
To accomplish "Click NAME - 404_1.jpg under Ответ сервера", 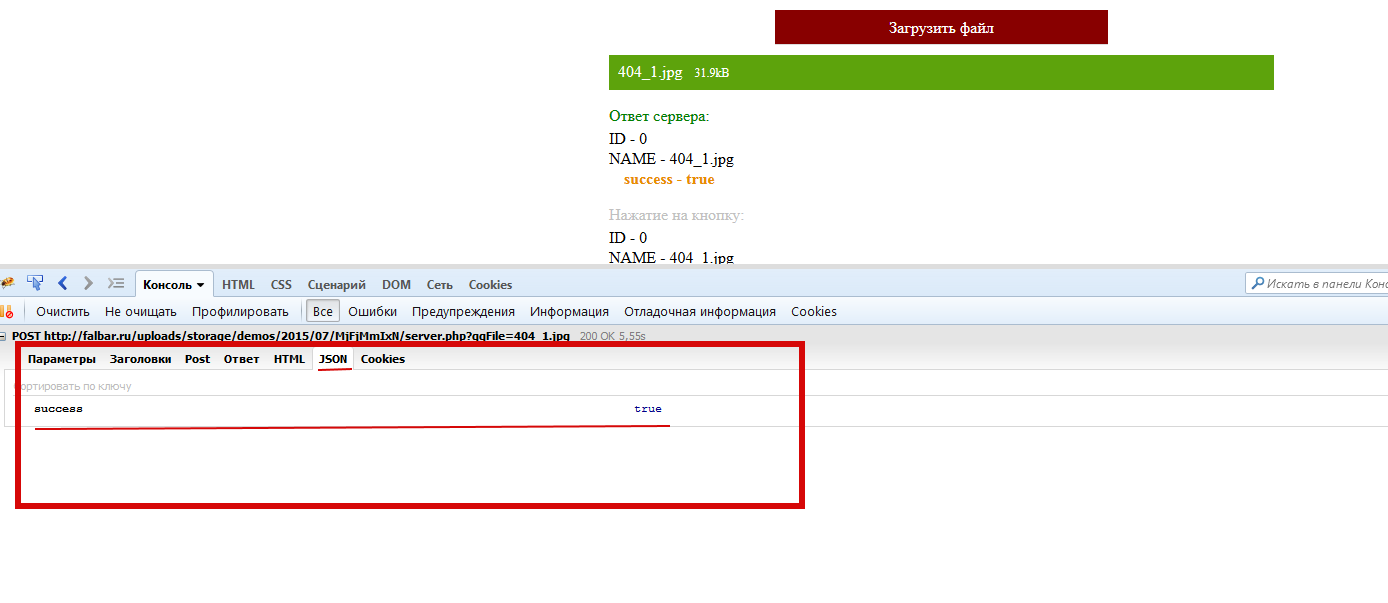I will point(671,159).
